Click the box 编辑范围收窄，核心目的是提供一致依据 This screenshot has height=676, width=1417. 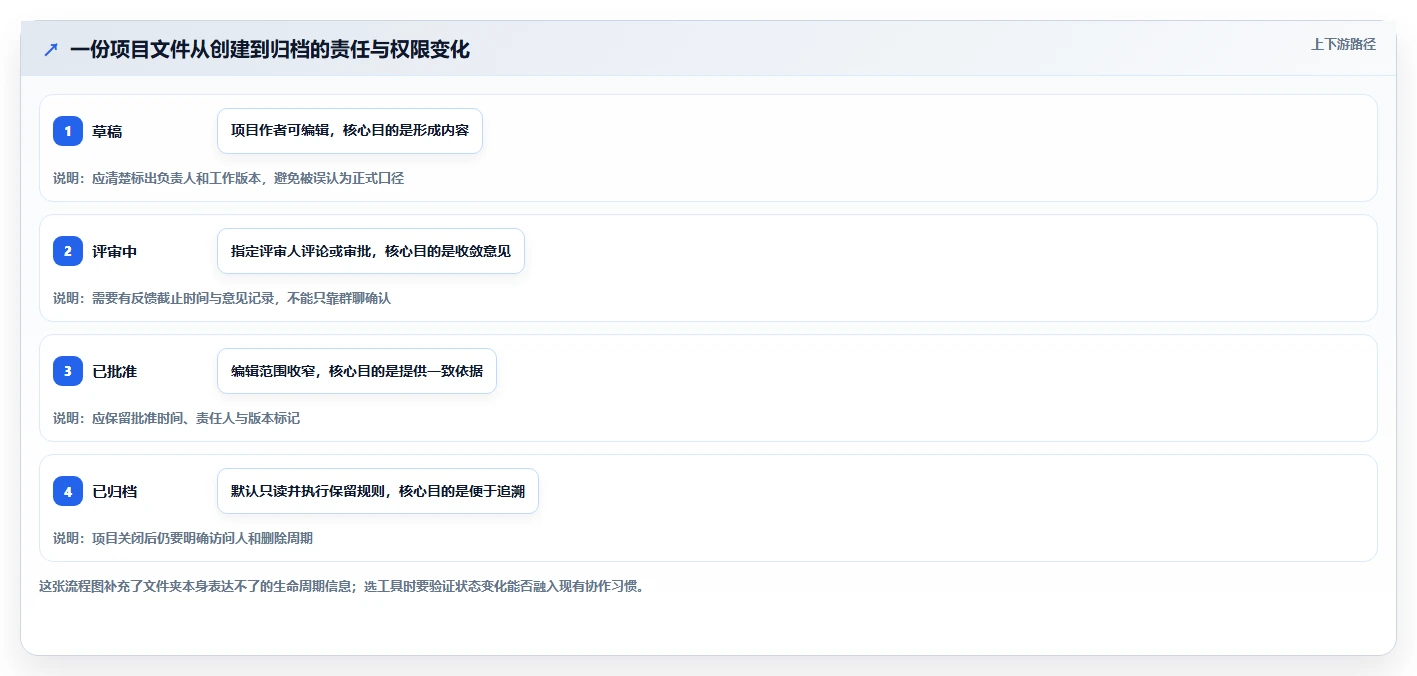357,371
